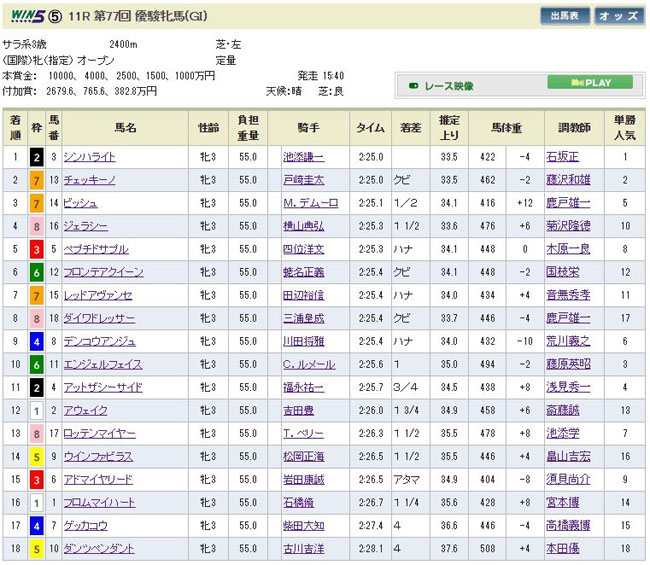Open jockey M.デムーロ page

[308, 203]
